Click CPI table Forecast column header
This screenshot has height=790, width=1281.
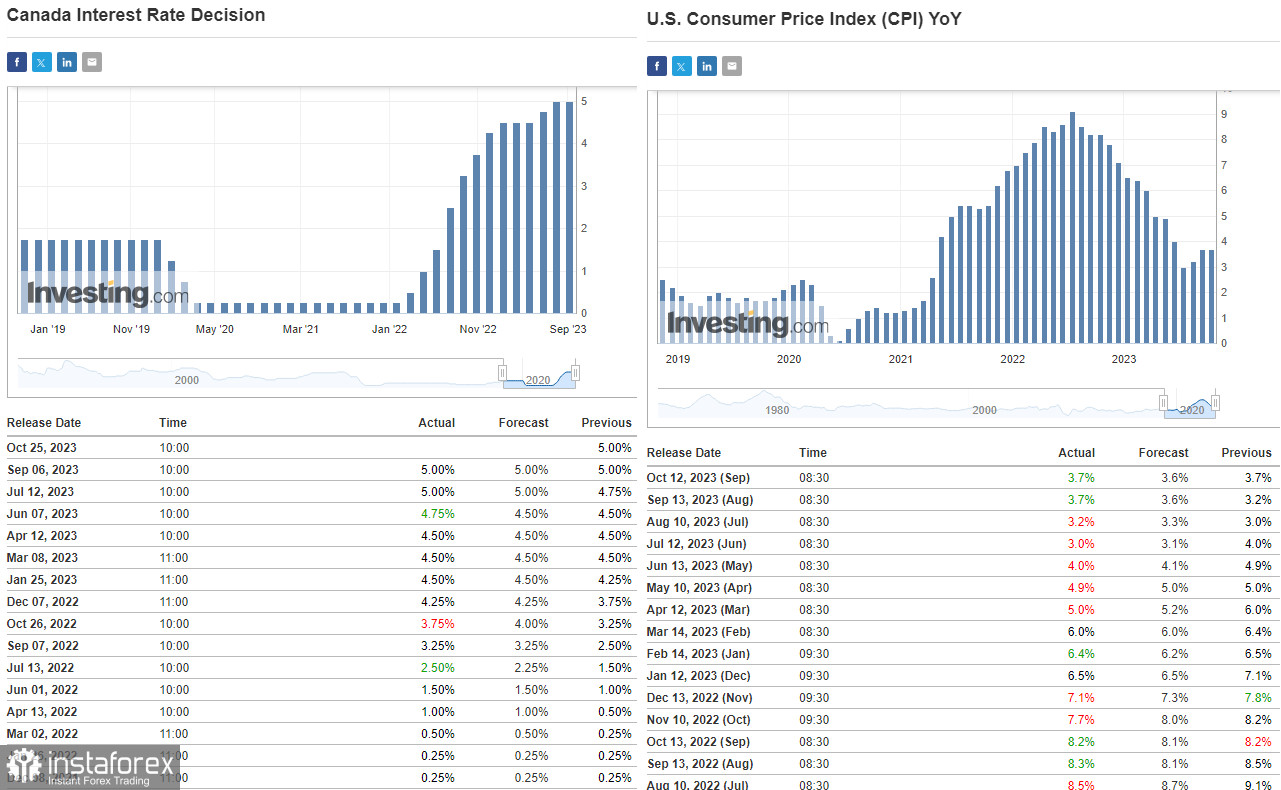click(x=1163, y=453)
